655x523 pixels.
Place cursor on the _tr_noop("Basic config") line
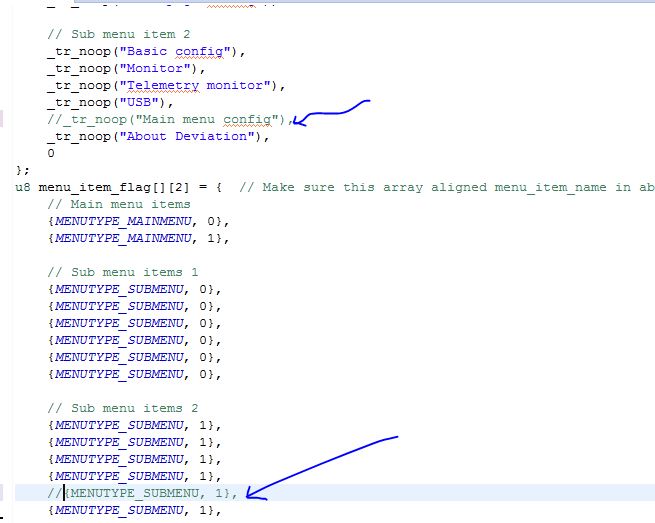coord(146,52)
